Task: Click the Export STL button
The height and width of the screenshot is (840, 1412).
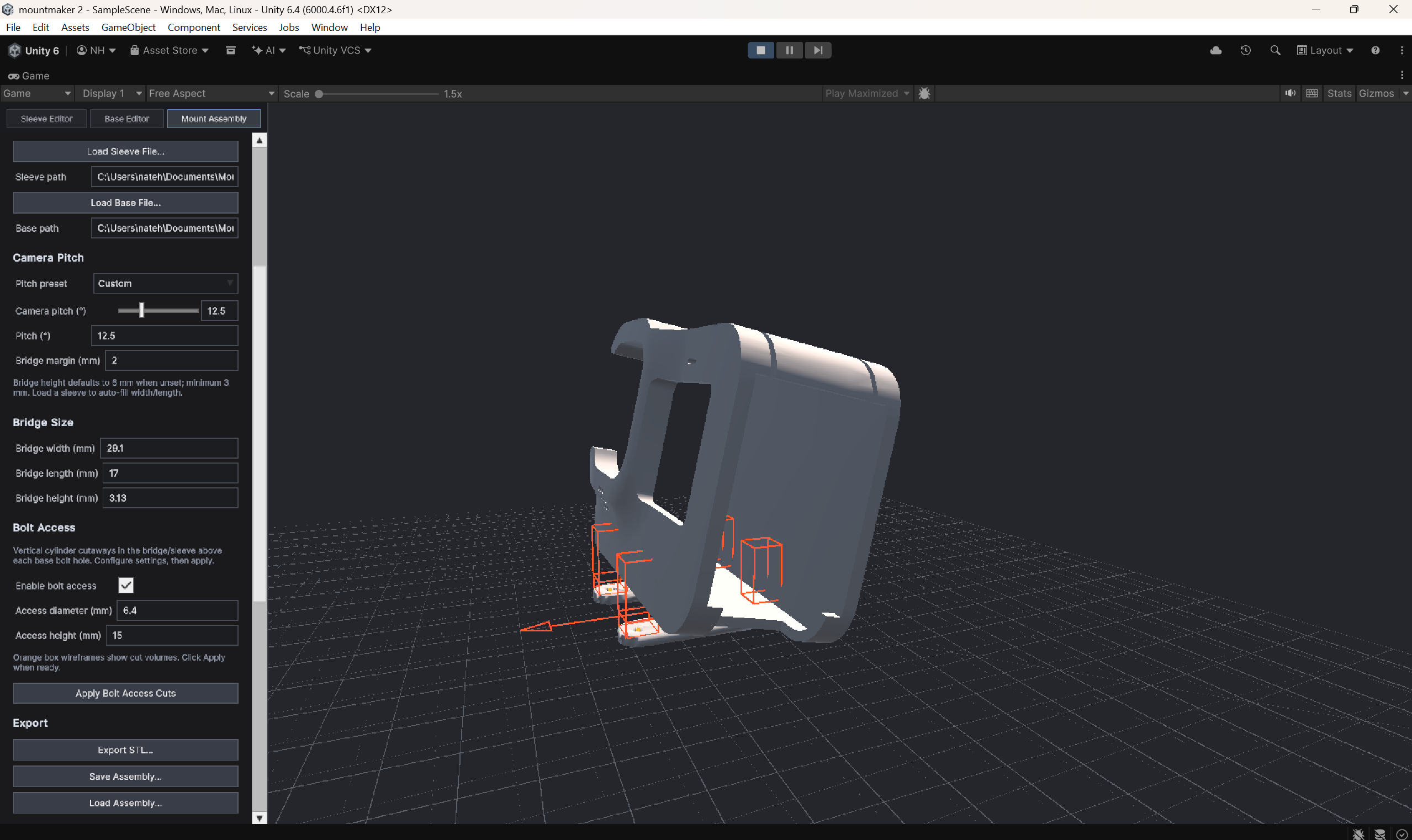Action: (126, 750)
